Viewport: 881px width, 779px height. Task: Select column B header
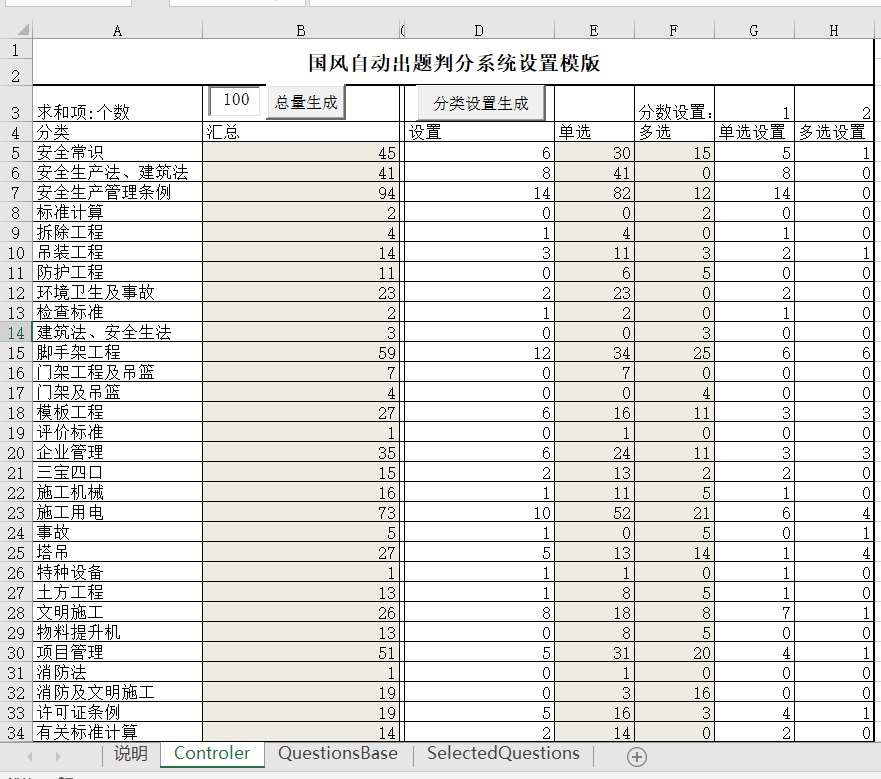click(301, 30)
